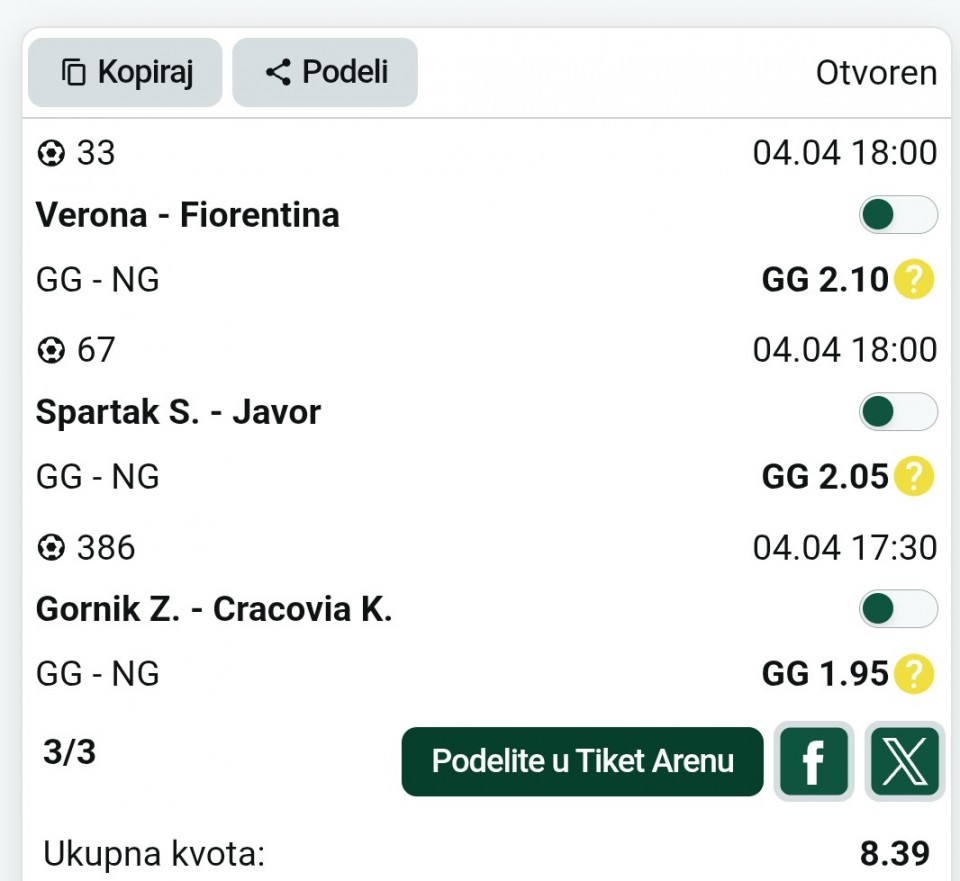Click soccer ball icon beside code 67
Viewport: 960px width, 881px height.
pos(50,350)
